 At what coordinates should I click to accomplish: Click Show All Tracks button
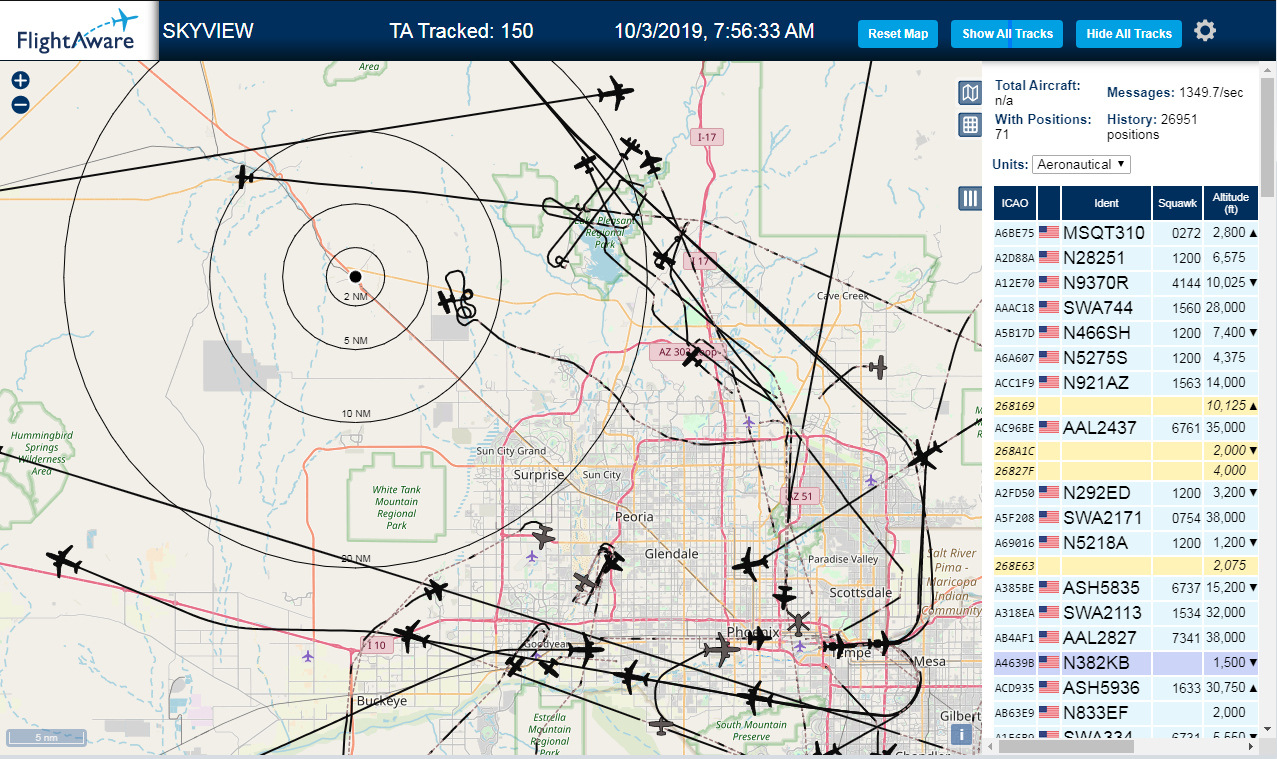tap(1008, 33)
